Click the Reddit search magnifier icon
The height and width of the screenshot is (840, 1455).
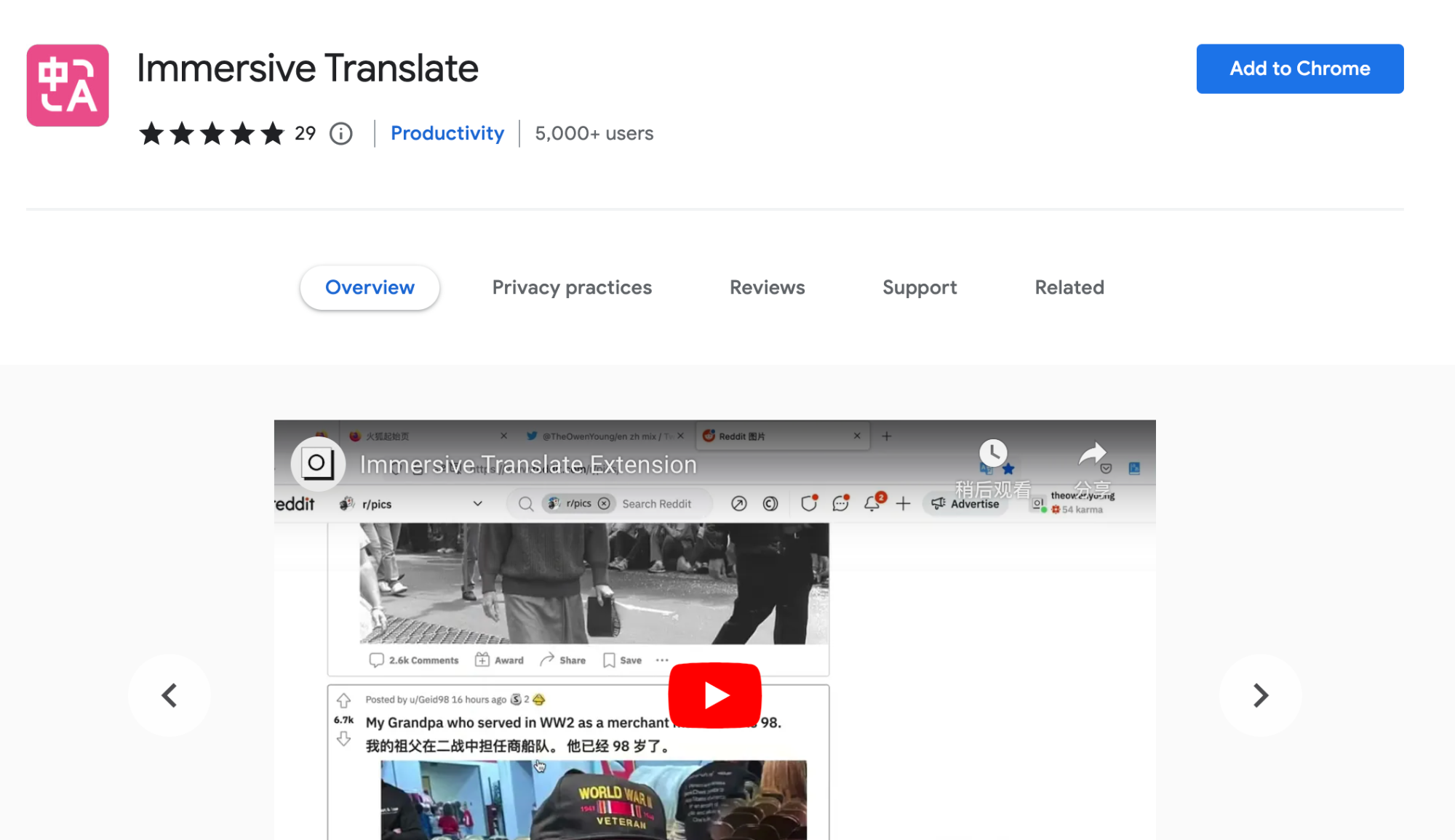click(x=525, y=503)
